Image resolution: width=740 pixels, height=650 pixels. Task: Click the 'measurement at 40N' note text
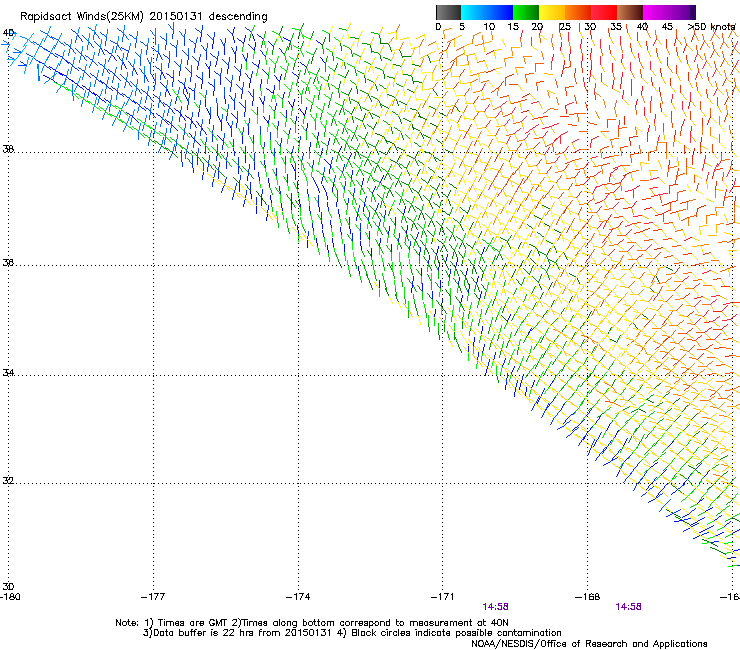(459, 623)
